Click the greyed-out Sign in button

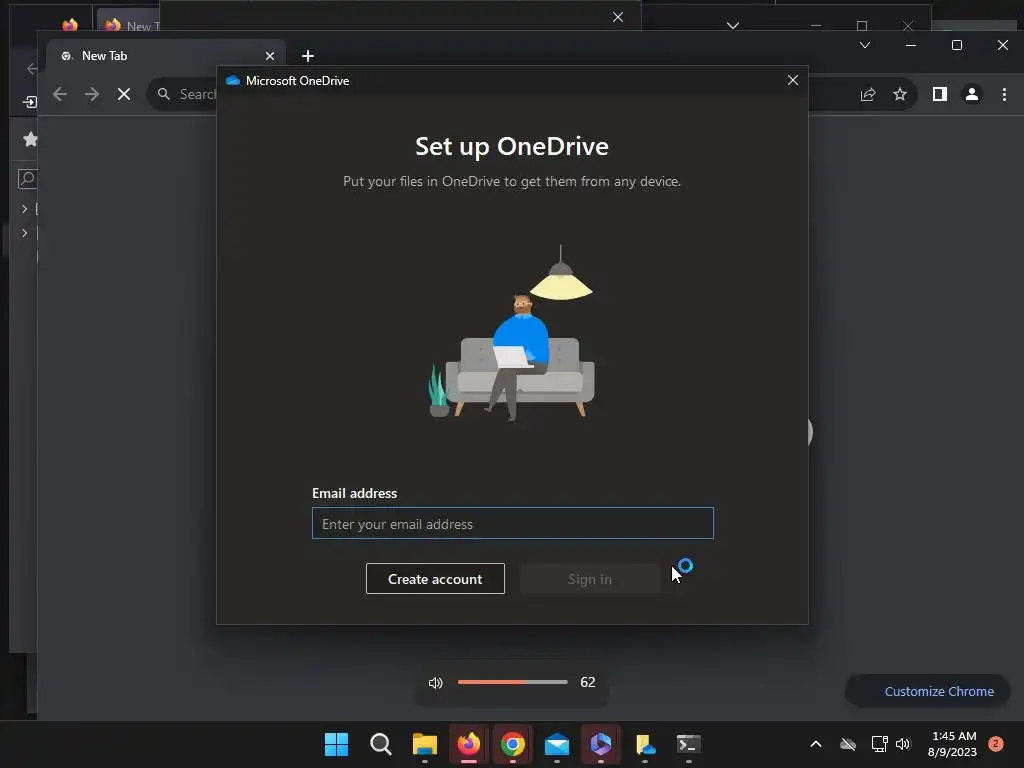[590, 579]
